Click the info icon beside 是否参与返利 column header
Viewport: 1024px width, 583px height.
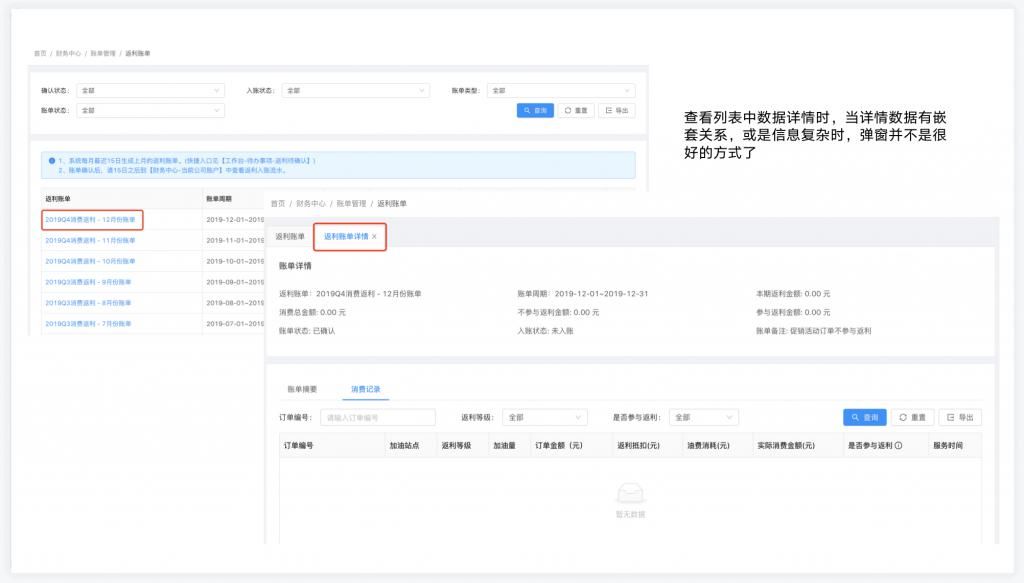click(x=898, y=446)
